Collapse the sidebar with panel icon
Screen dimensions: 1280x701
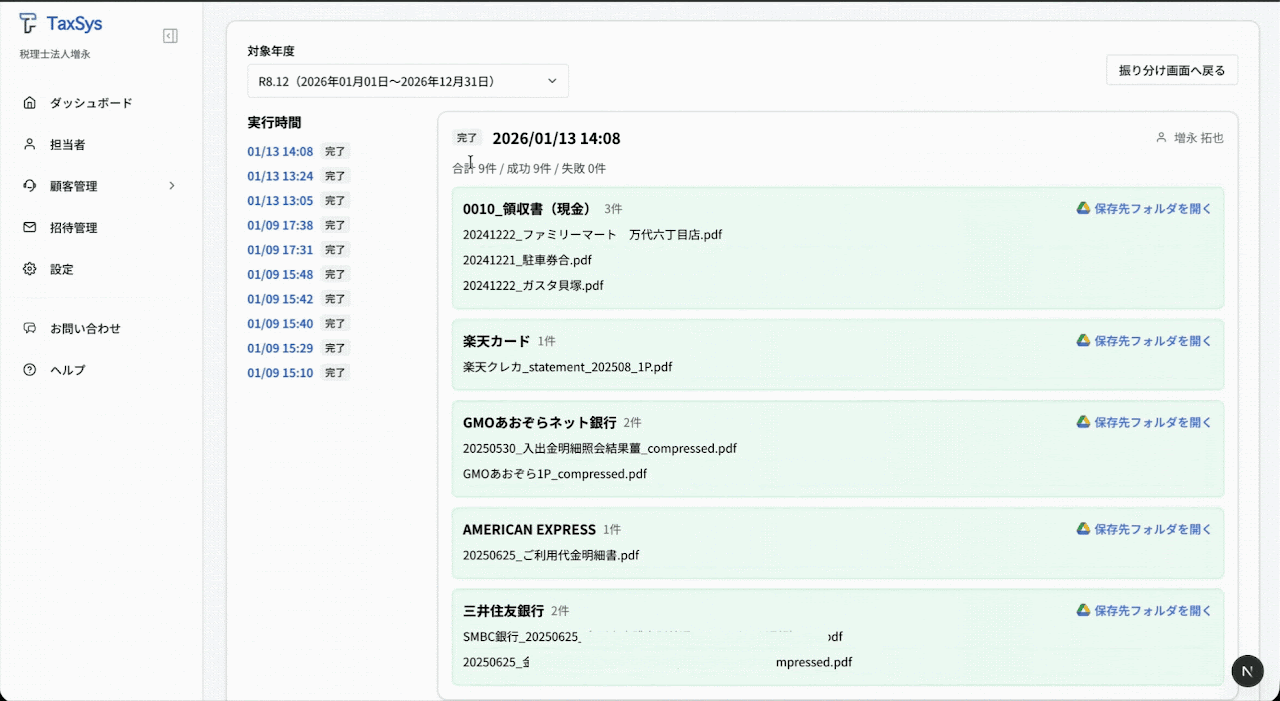coord(170,36)
